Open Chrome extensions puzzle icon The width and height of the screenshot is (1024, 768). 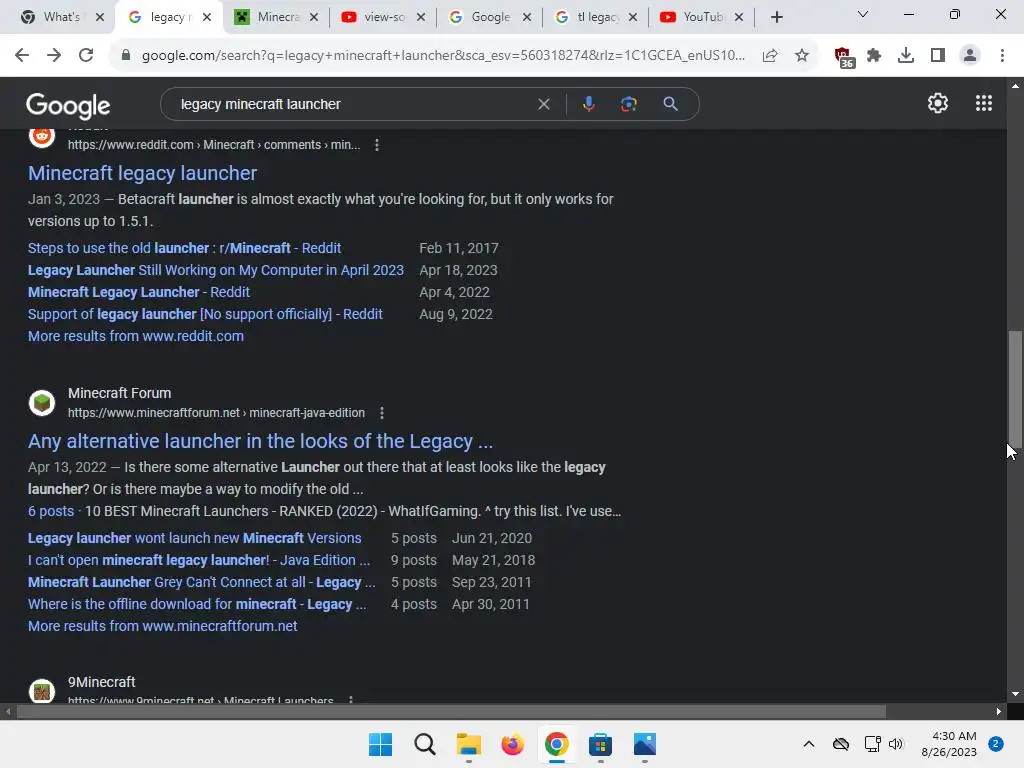coord(874,56)
